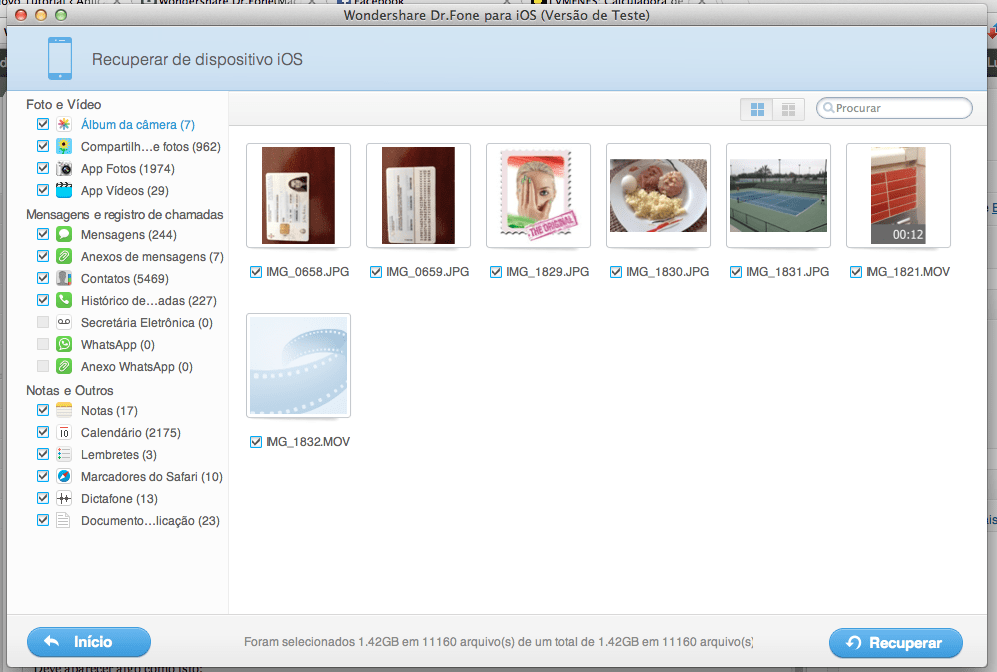Uncheck Álbum da câmera category
997x672 pixels.
(x=43, y=124)
